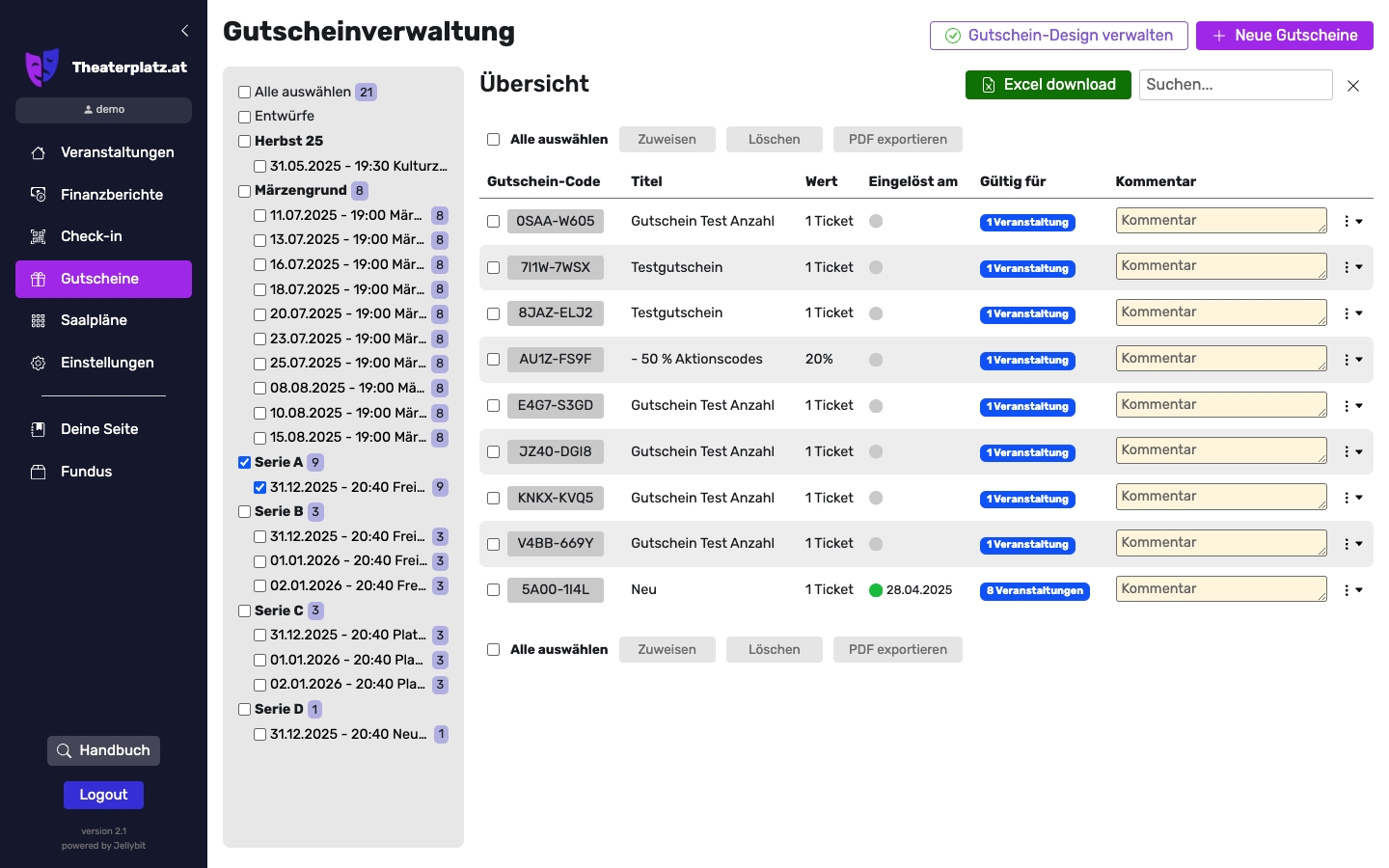
Task: Clear search with the X icon
Action: 1353,86
